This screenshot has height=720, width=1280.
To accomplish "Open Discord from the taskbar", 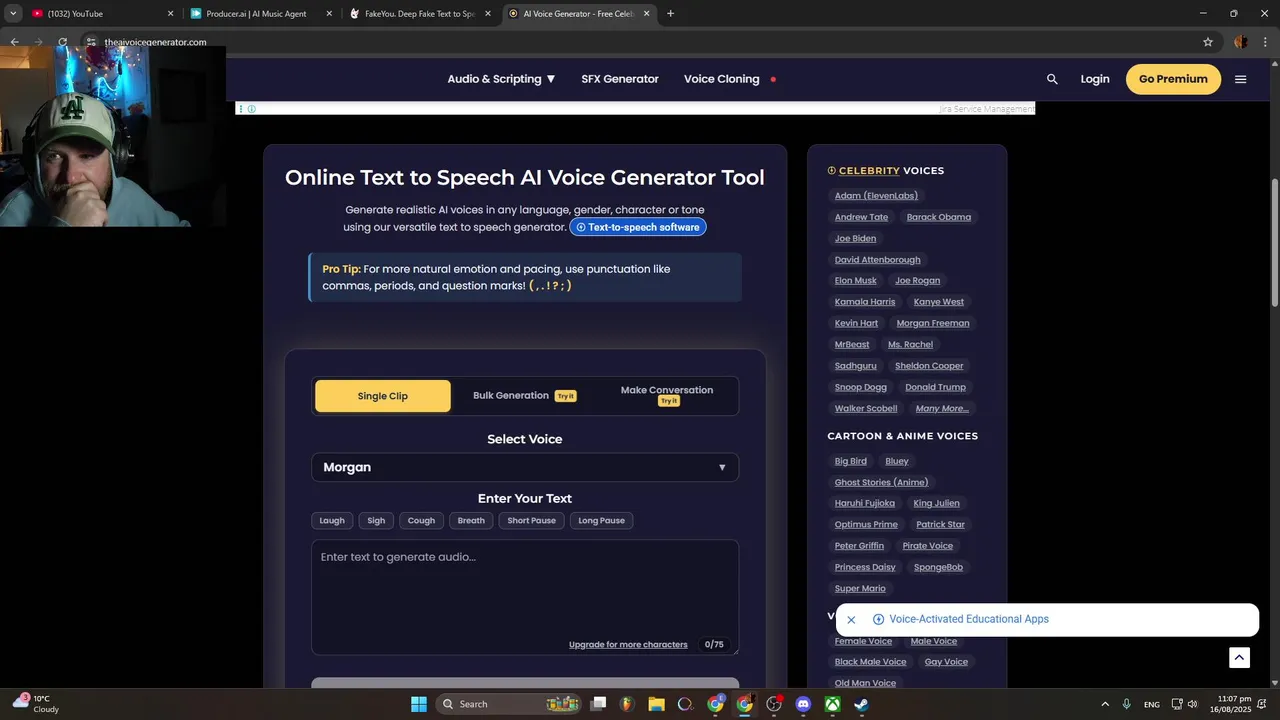I will pyautogui.click(x=803, y=704).
